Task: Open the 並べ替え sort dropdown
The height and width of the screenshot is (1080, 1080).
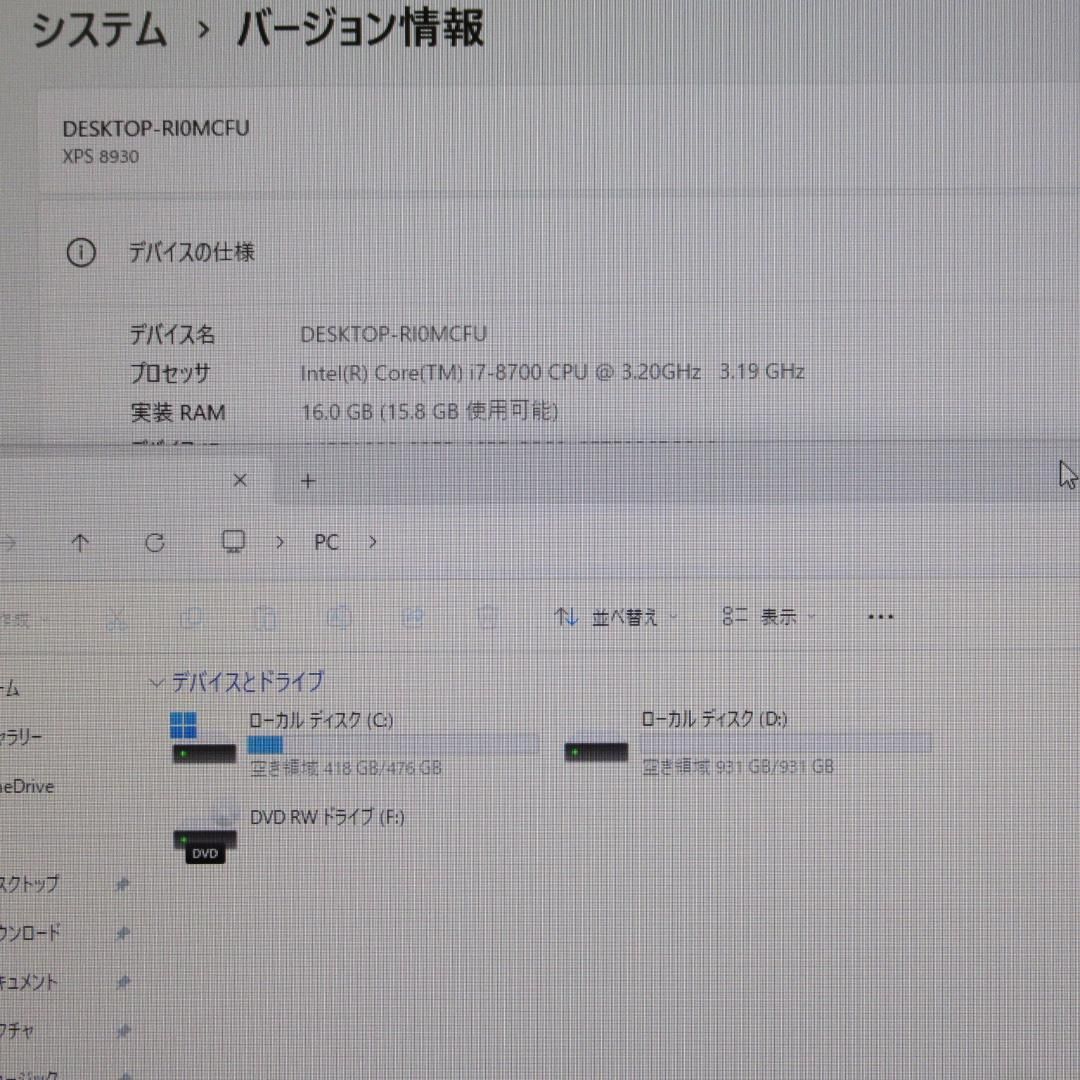Action: click(x=616, y=618)
